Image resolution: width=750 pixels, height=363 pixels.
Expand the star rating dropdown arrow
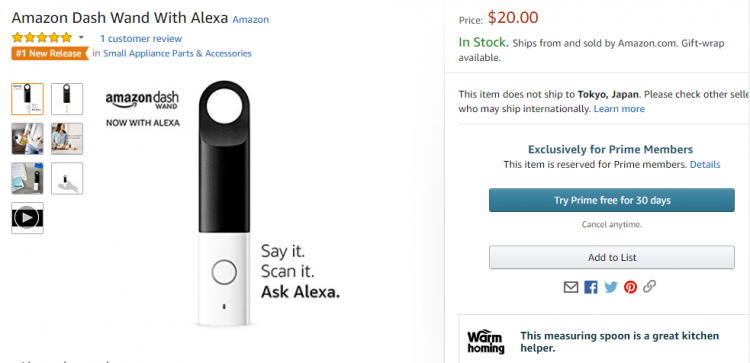(x=81, y=38)
